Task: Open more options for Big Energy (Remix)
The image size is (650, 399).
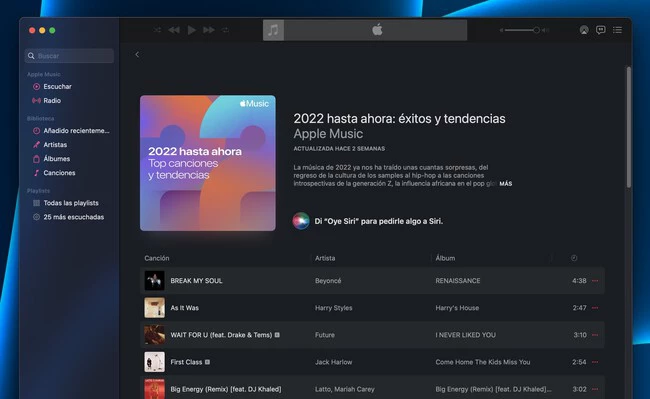Action: [x=595, y=389]
